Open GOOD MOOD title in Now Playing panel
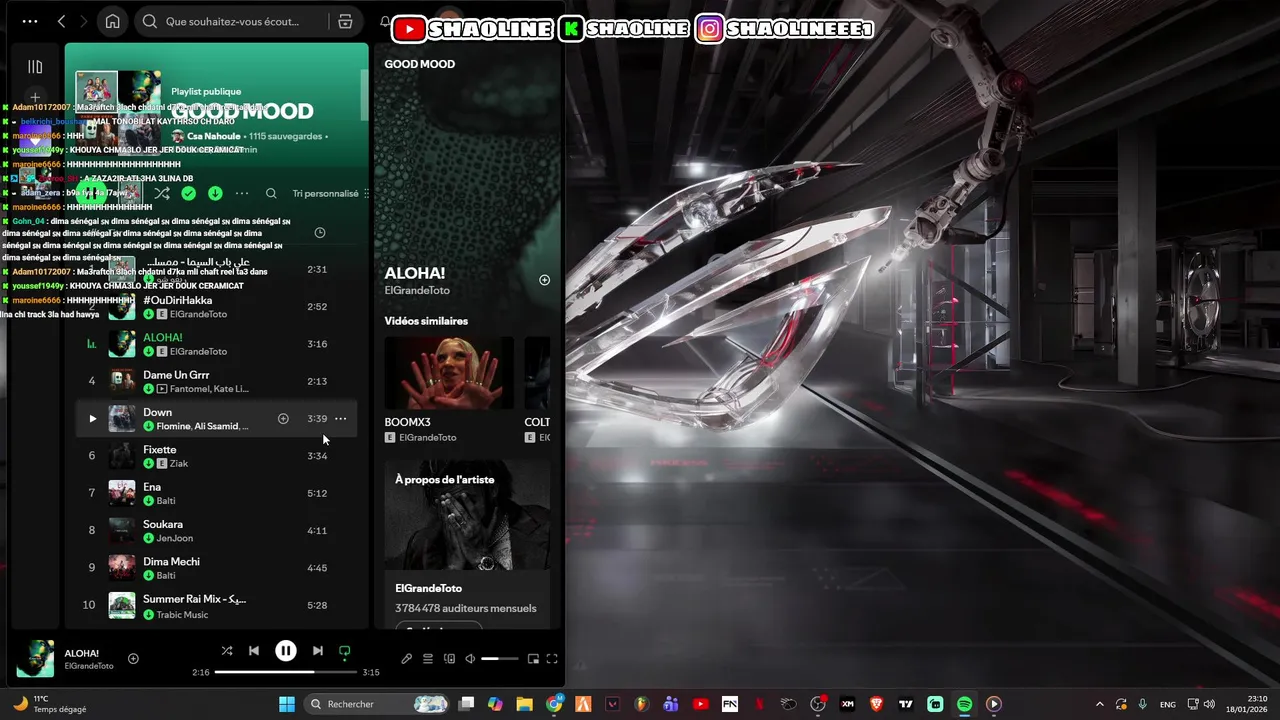Viewport: 1280px width, 720px height. coord(420,64)
